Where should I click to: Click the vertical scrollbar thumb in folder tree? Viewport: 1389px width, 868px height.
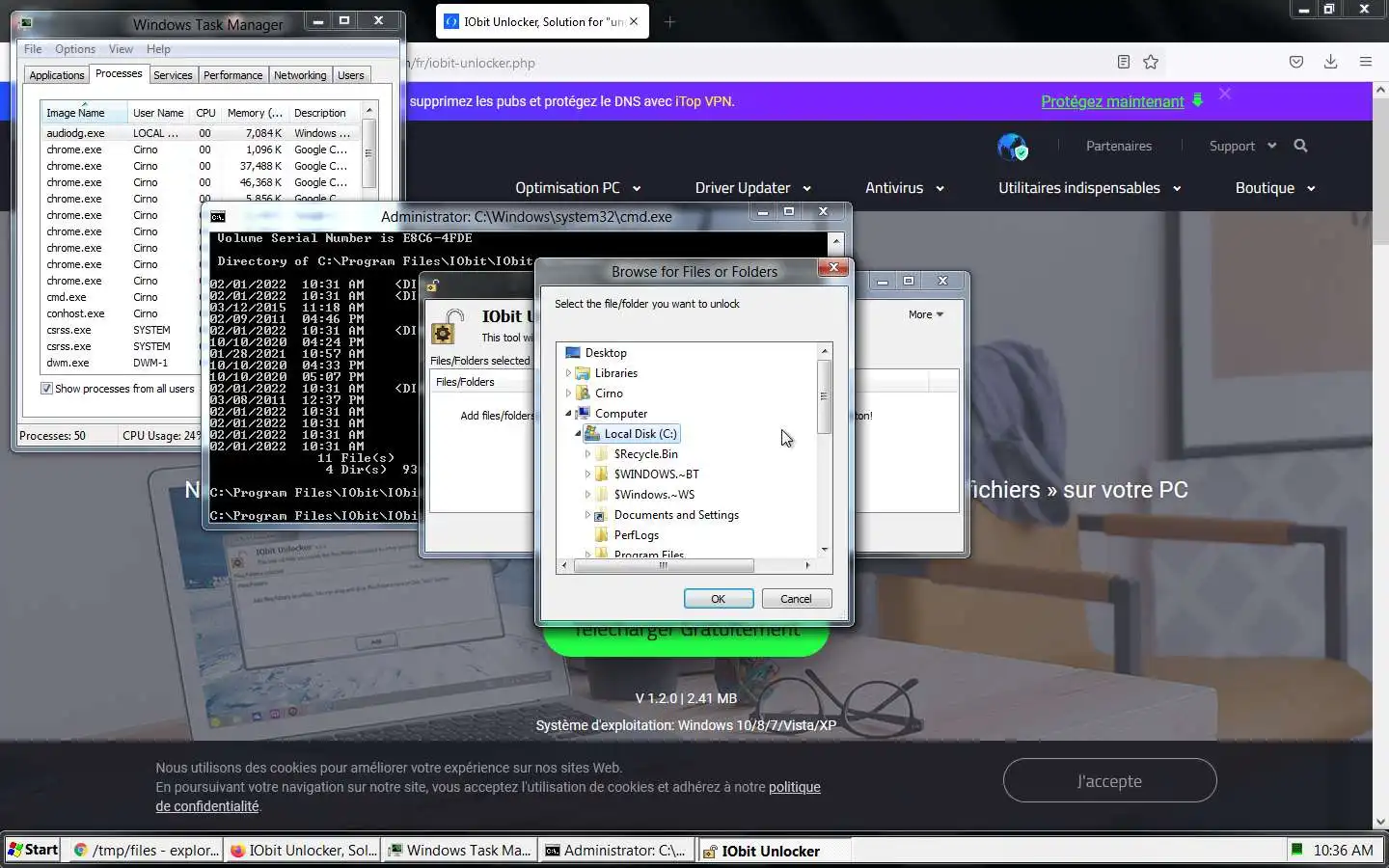824,397
